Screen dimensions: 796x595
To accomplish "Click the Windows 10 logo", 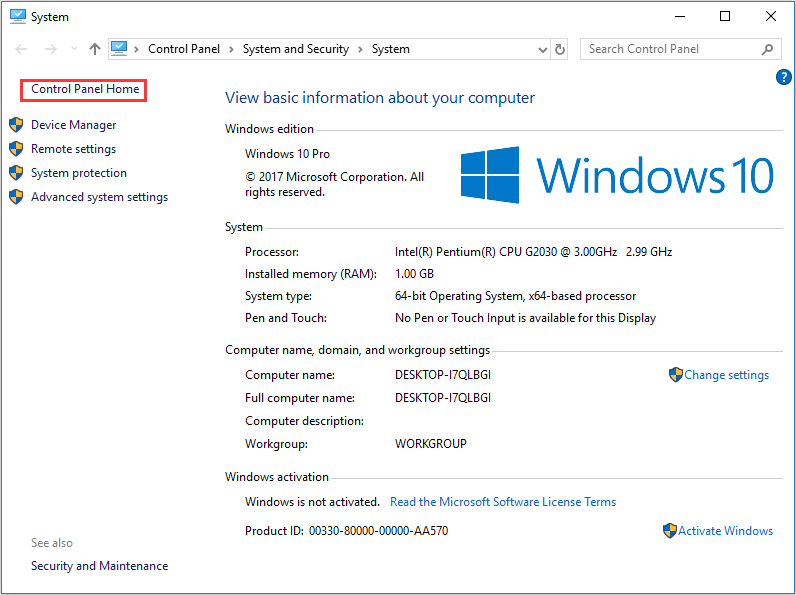I will (617, 175).
